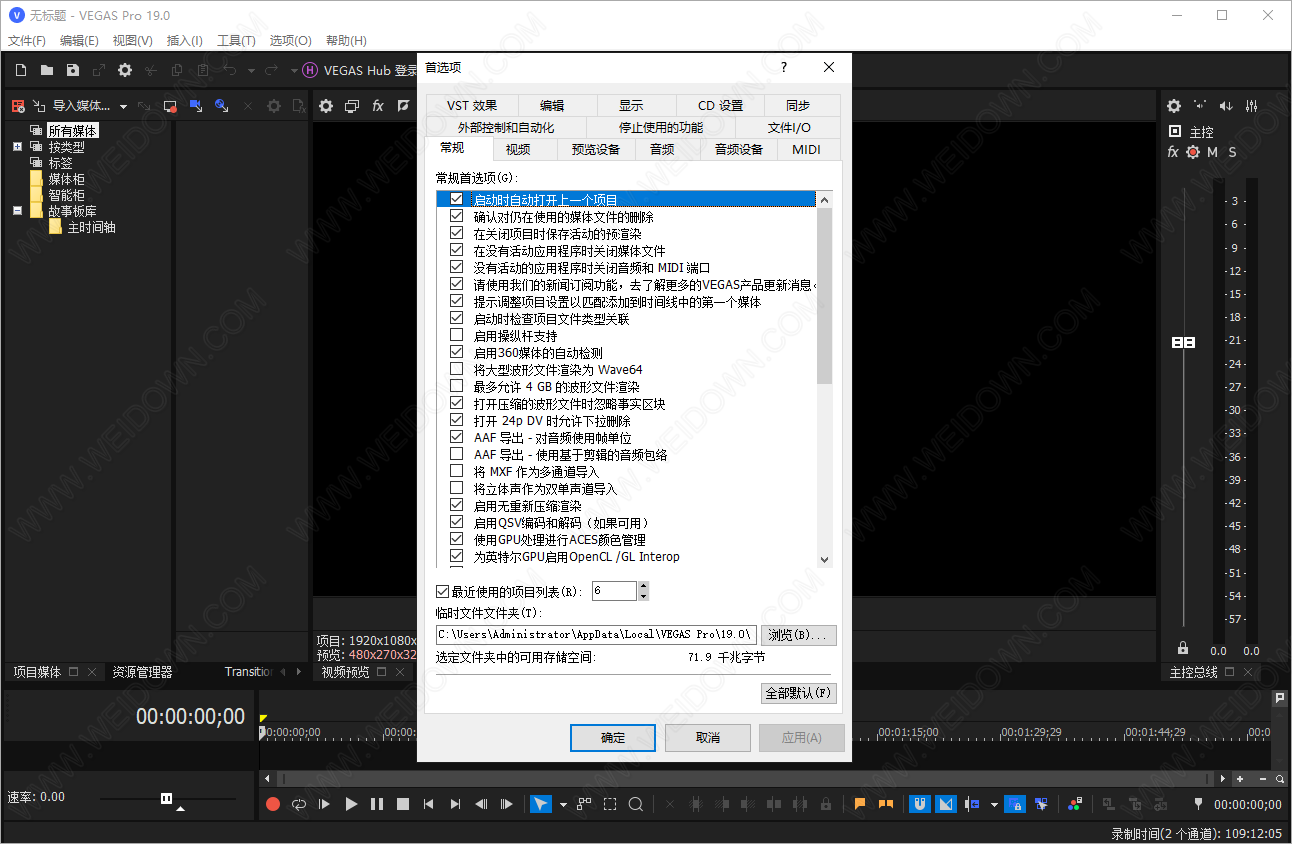
Task: Open the '导入媒体' dropdown arrow
Action: [124, 107]
